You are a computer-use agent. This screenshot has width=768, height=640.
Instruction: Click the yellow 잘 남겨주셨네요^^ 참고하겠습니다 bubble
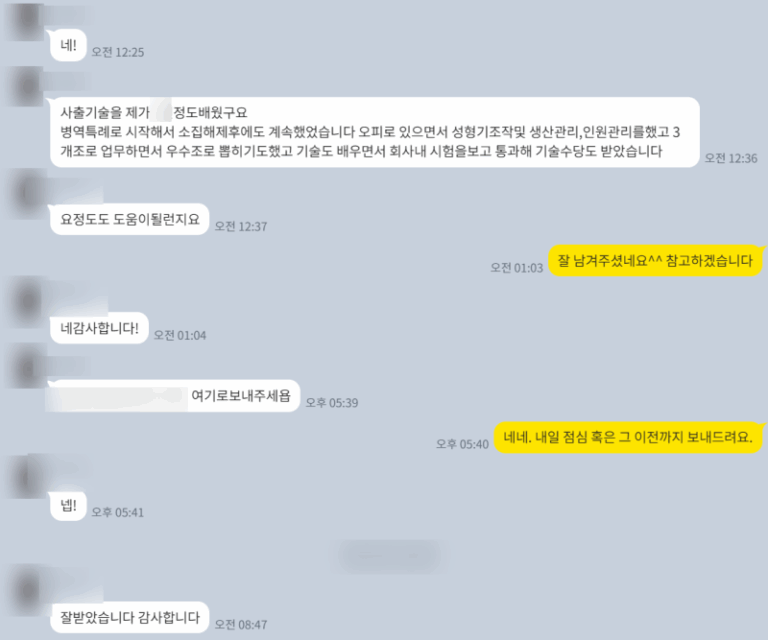coord(655,261)
